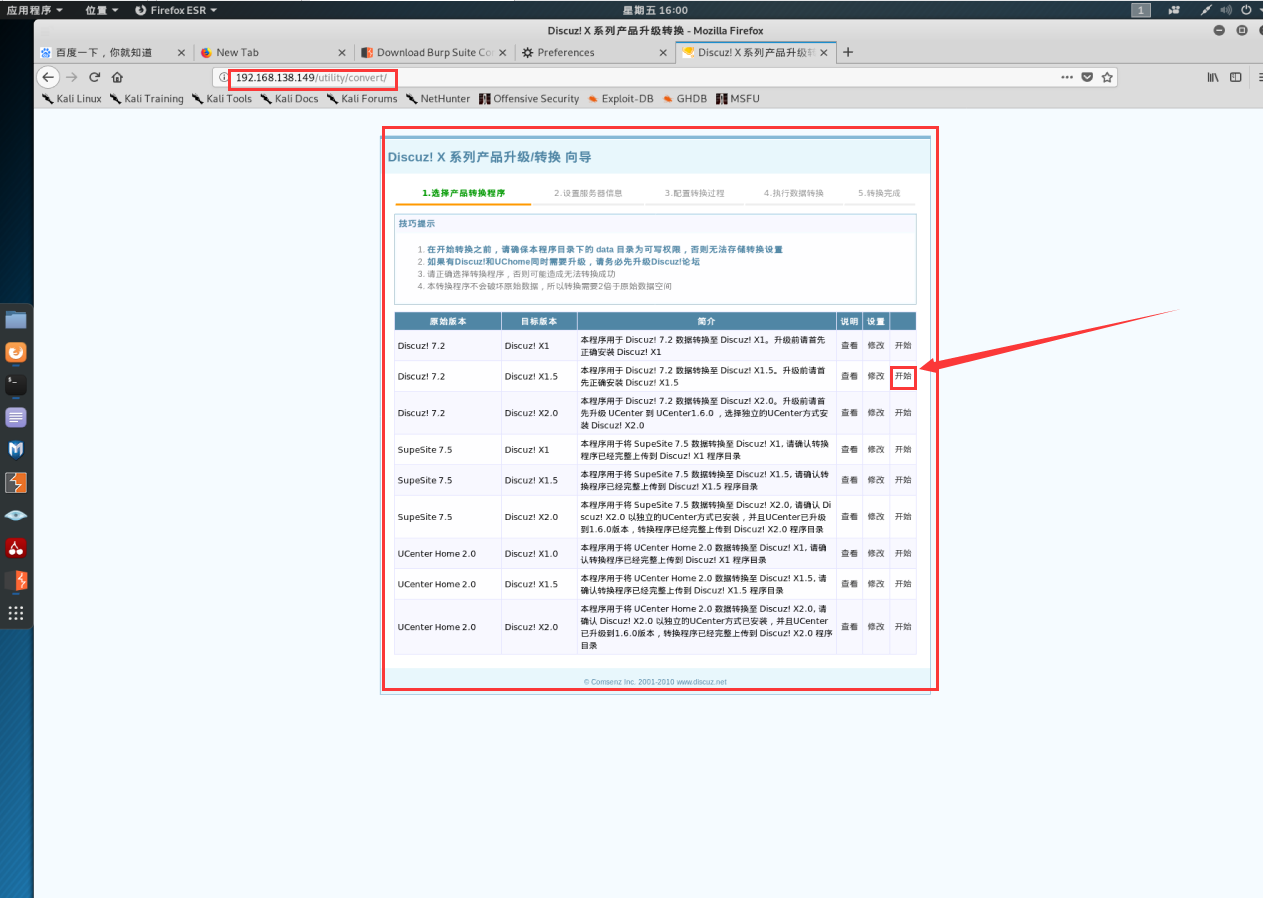Click 开始 for Discuz! 7.2 to X1.5
1263x898 pixels.
[903, 376]
